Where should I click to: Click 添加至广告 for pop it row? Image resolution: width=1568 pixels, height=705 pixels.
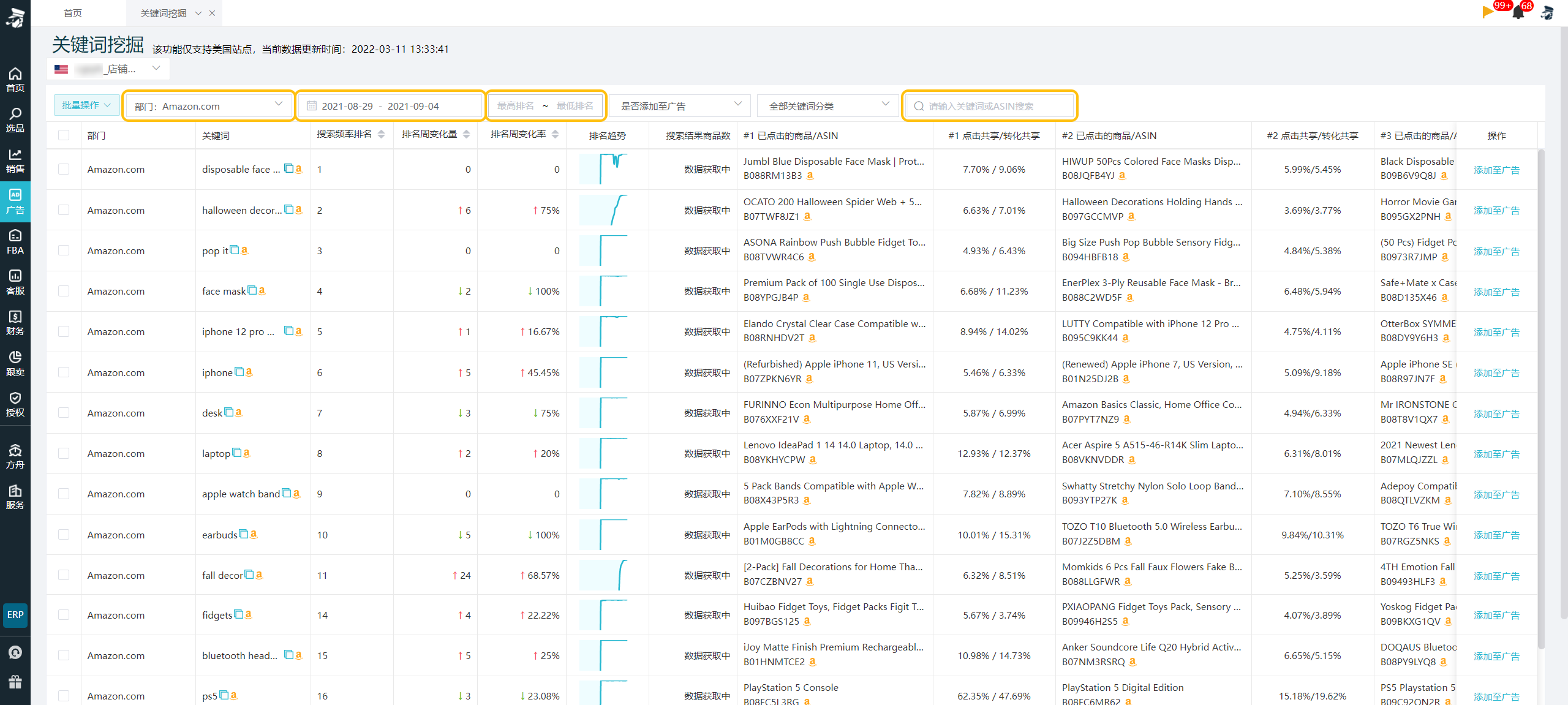click(x=1496, y=251)
